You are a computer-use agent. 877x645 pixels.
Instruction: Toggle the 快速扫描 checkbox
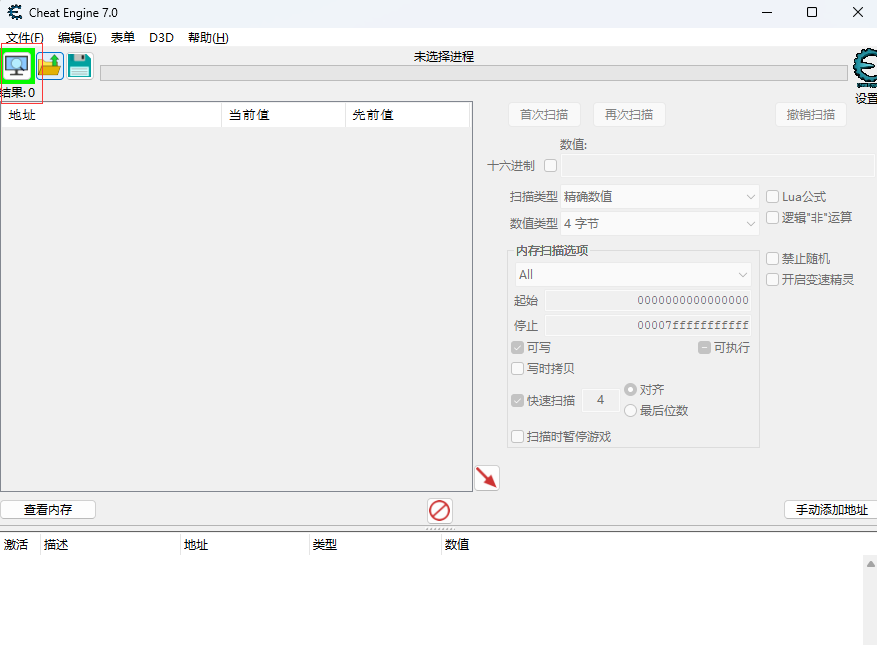click(x=517, y=401)
